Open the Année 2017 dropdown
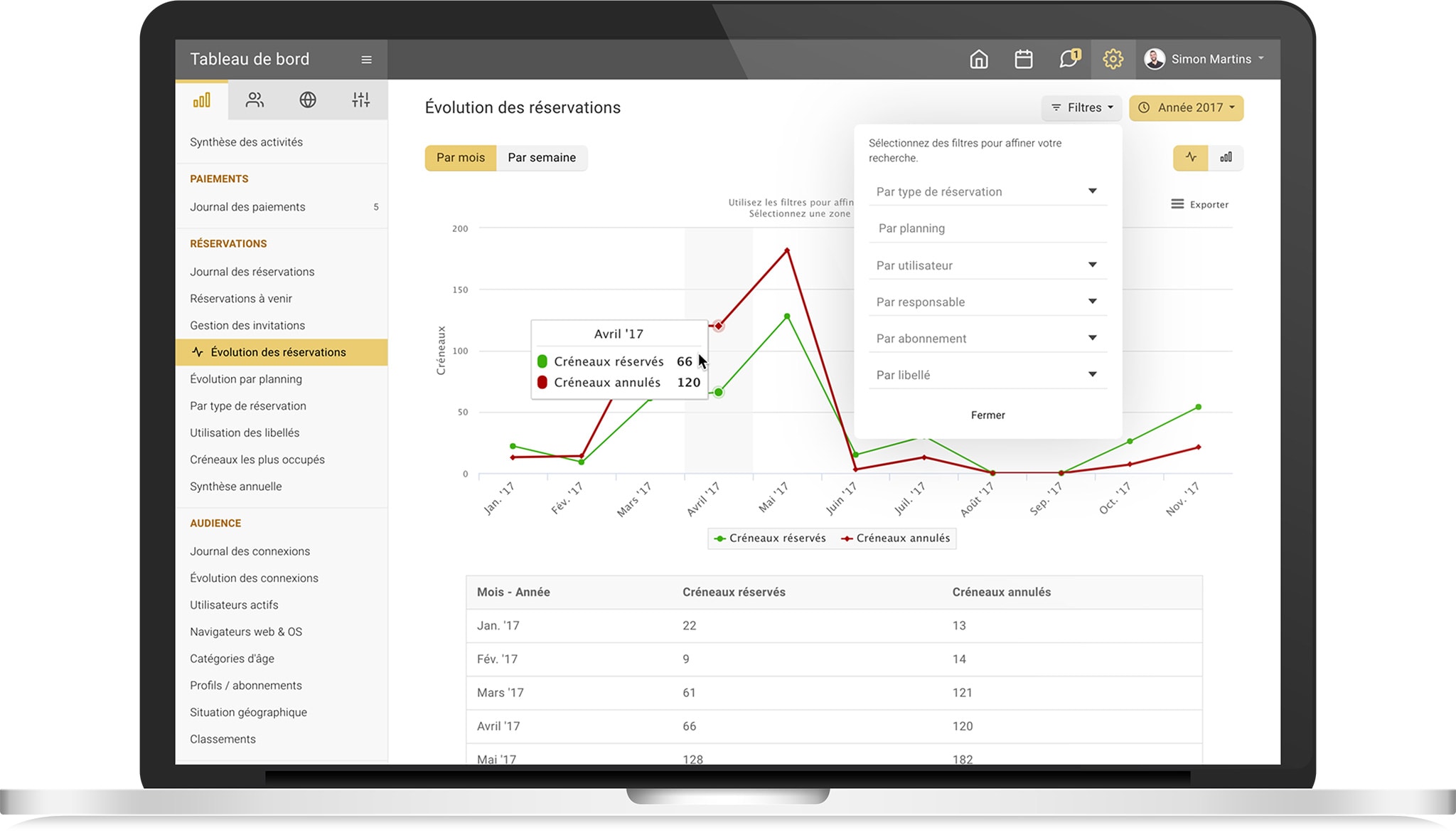 click(x=1186, y=108)
